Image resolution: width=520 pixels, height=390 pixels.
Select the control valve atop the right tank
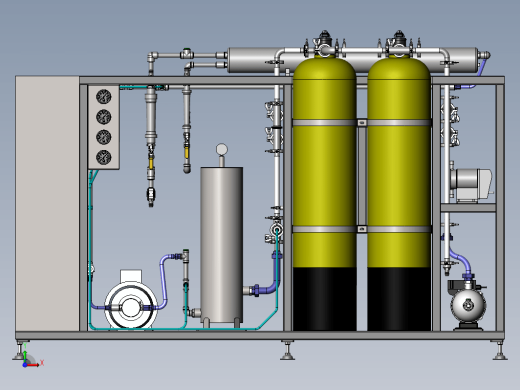click(x=399, y=43)
